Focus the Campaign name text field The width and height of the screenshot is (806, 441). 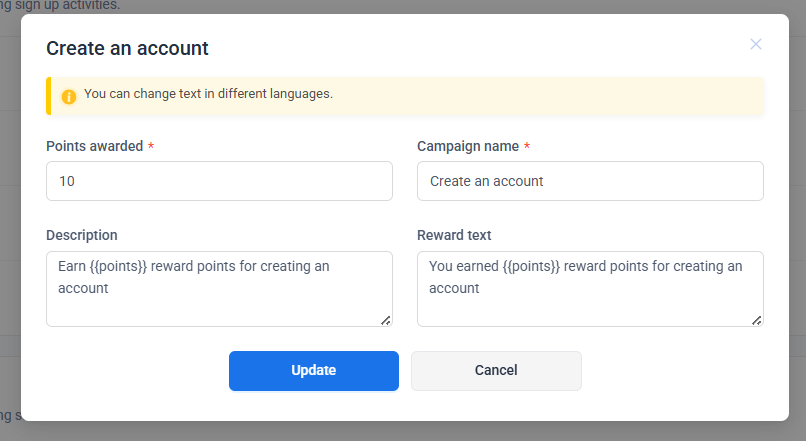click(x=590, y=181)
